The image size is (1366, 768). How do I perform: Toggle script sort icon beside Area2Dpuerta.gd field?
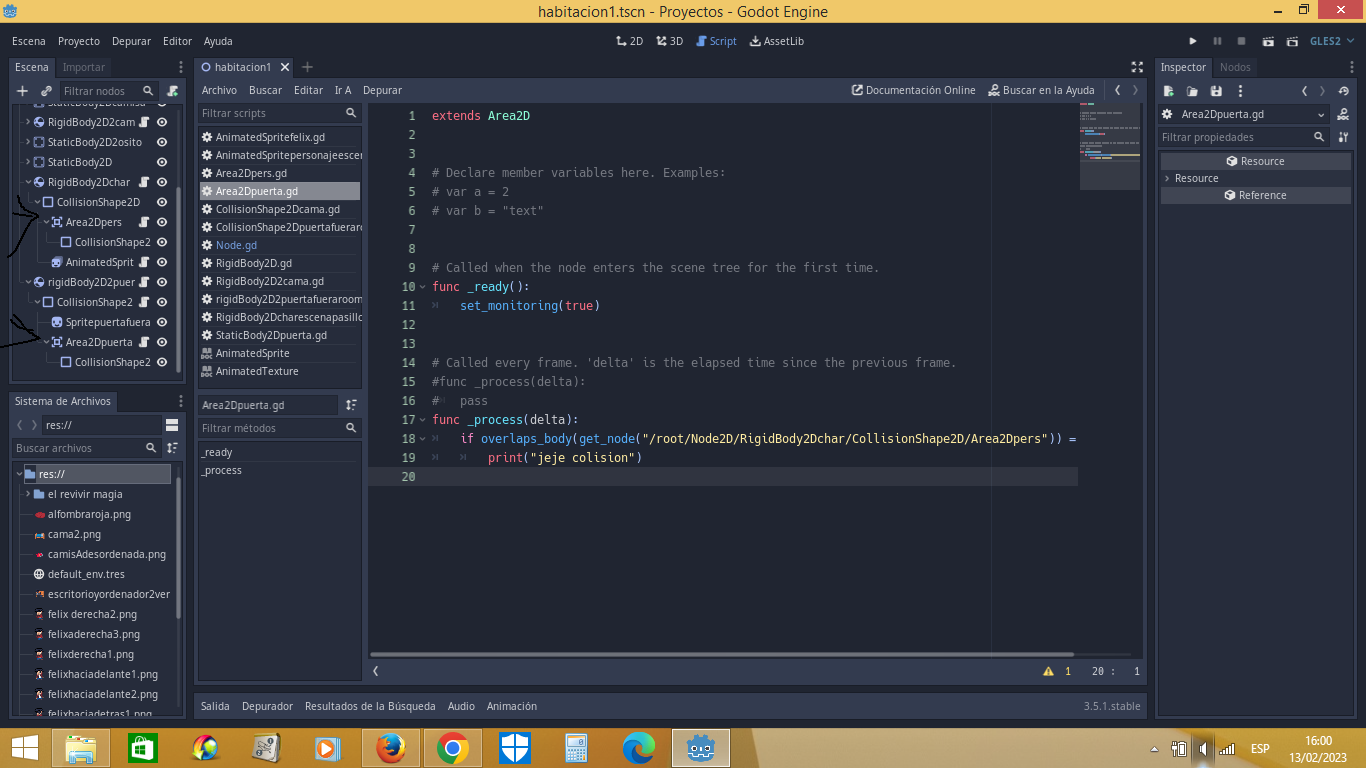351,405
